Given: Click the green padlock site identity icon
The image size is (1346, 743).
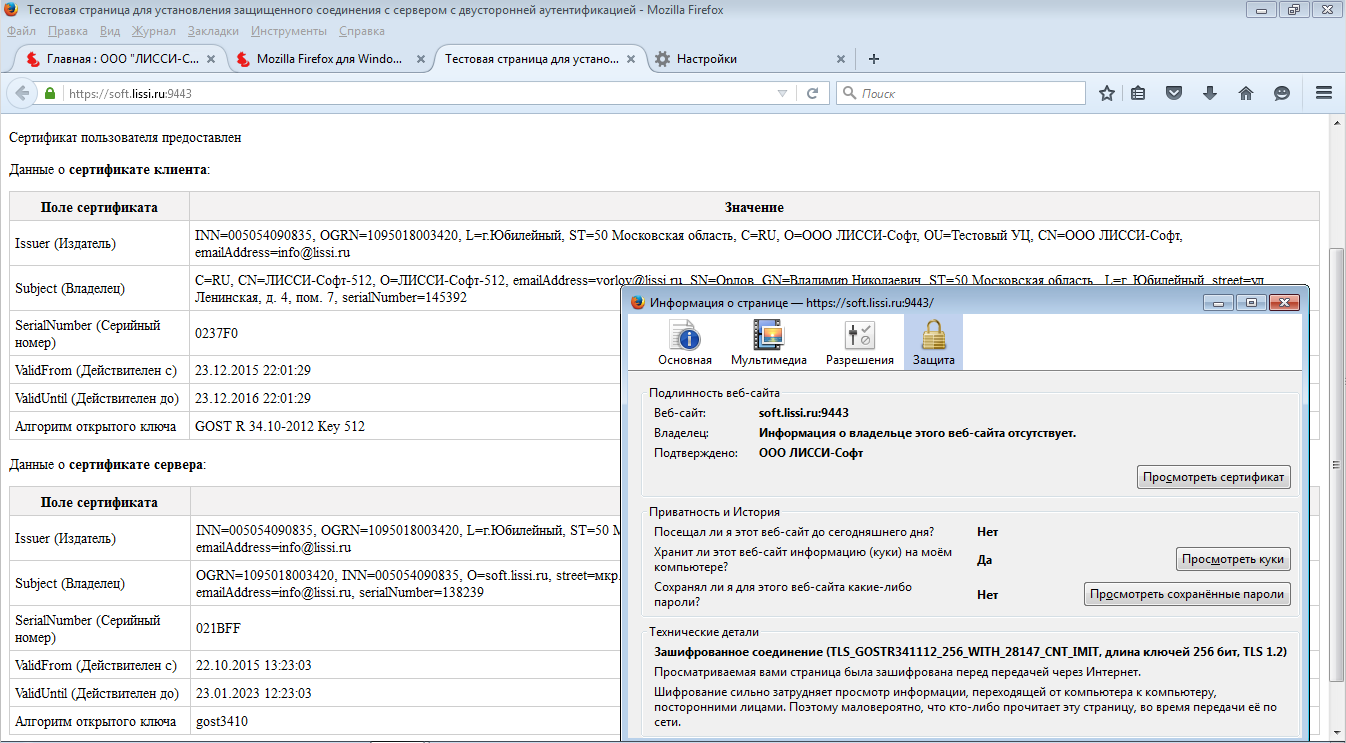Looking at the screenshot, I should (x=49, y=93).
